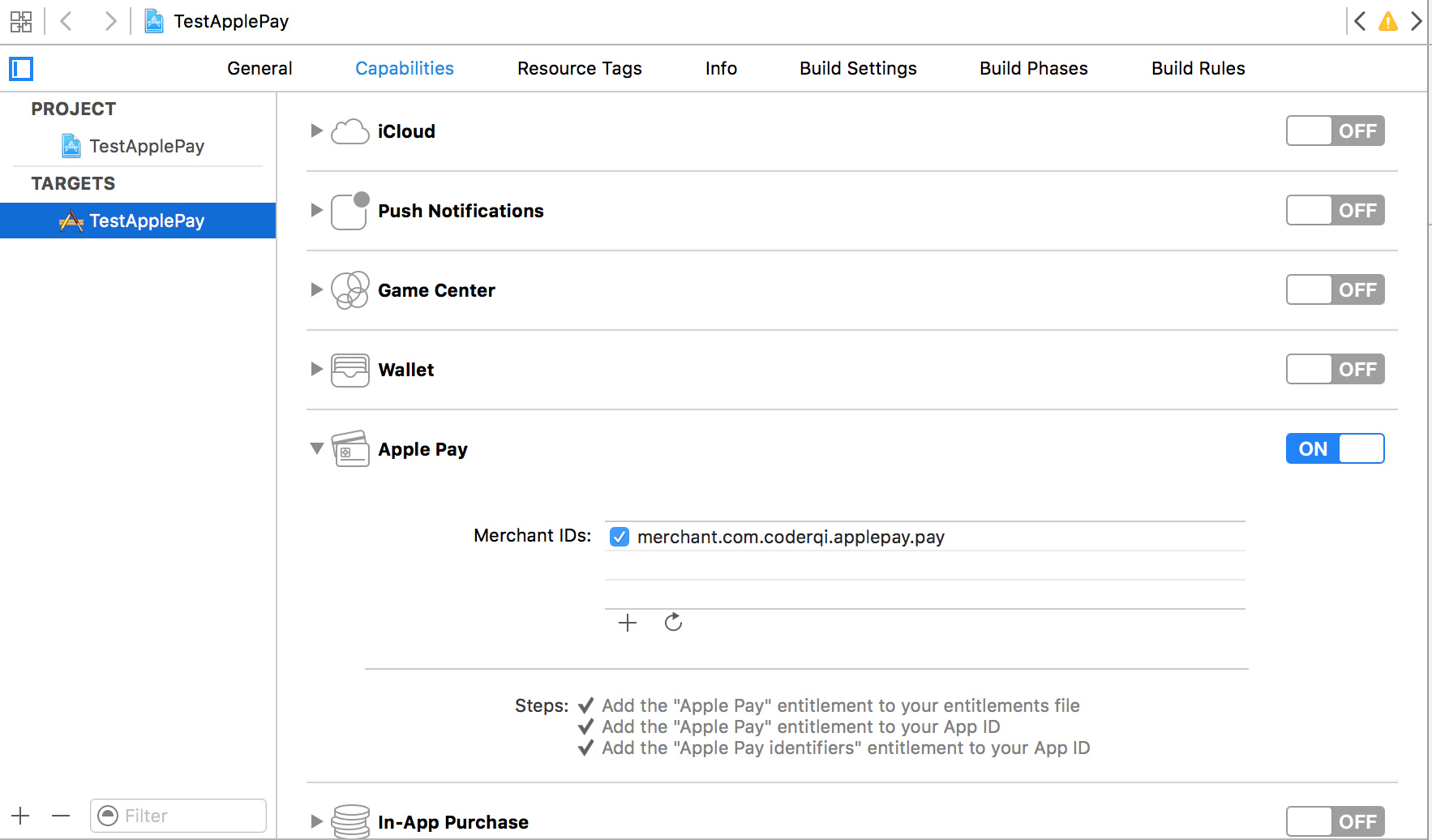The image size is (1432, 840).
Task: Click the yellow warning triangle icon
Action: point(1388,21)
